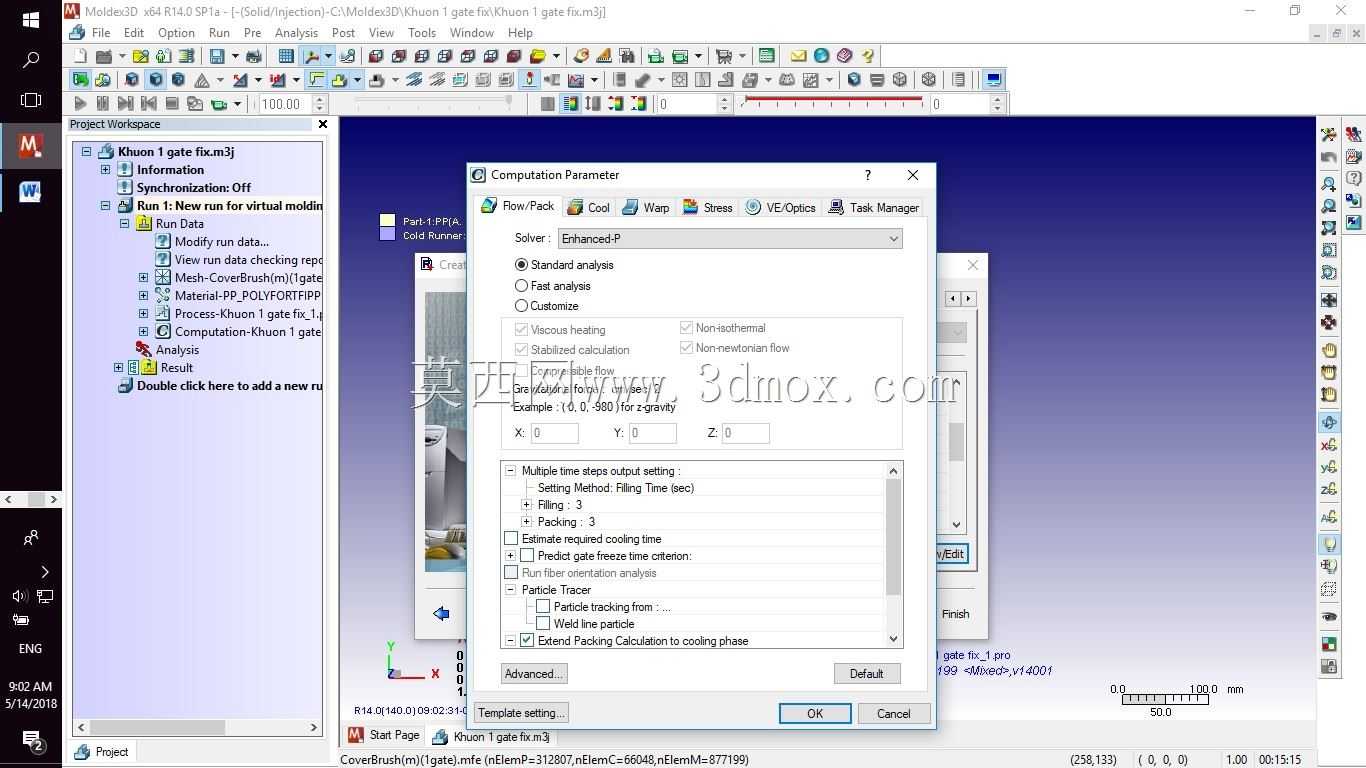Switch to Word from the taskbar
The width and height of the screenshot is (1366, 768).
click(x=30, y=191)
